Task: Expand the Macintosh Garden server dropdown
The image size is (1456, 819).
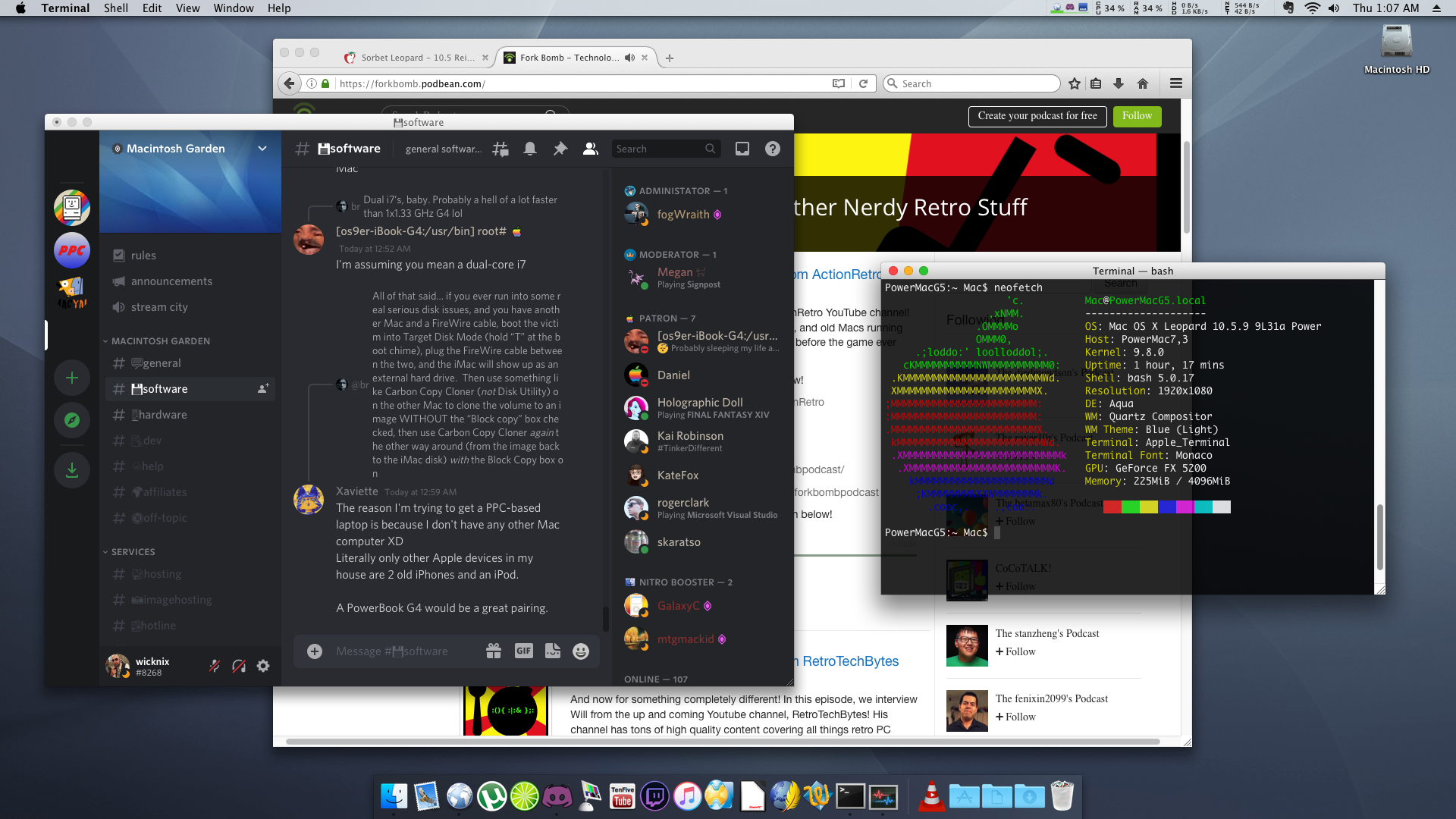Action: click(262, 149)
